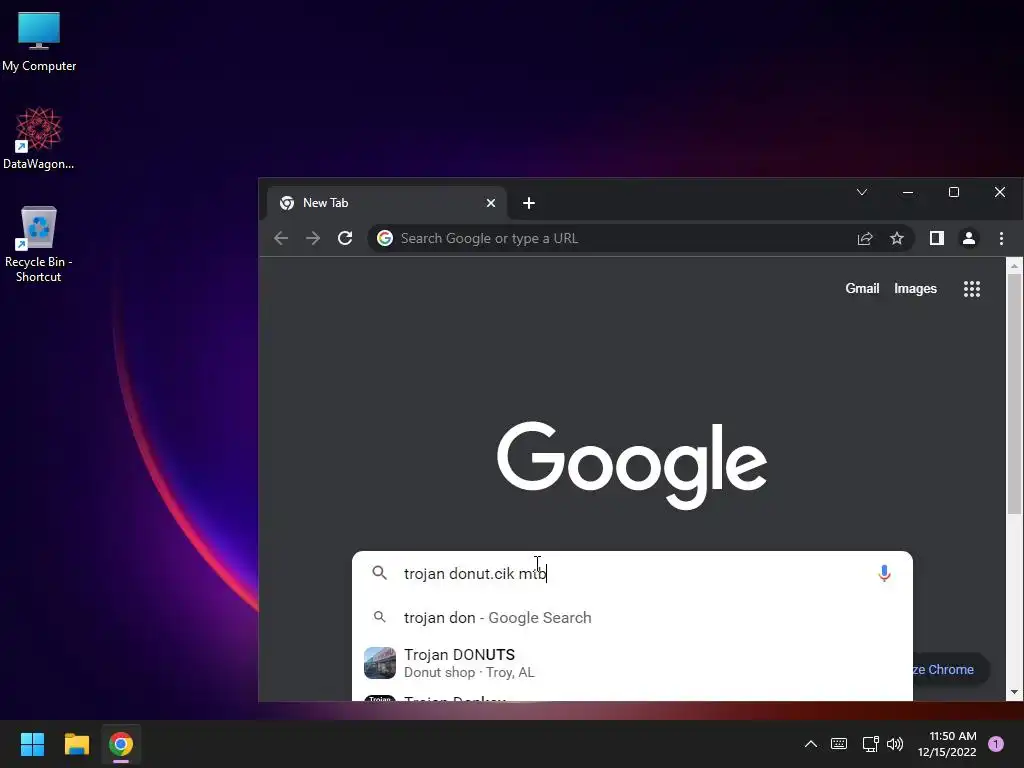Open the Gmail link
This screenshot has width=1024, height=768.
(x=862, y=289)
